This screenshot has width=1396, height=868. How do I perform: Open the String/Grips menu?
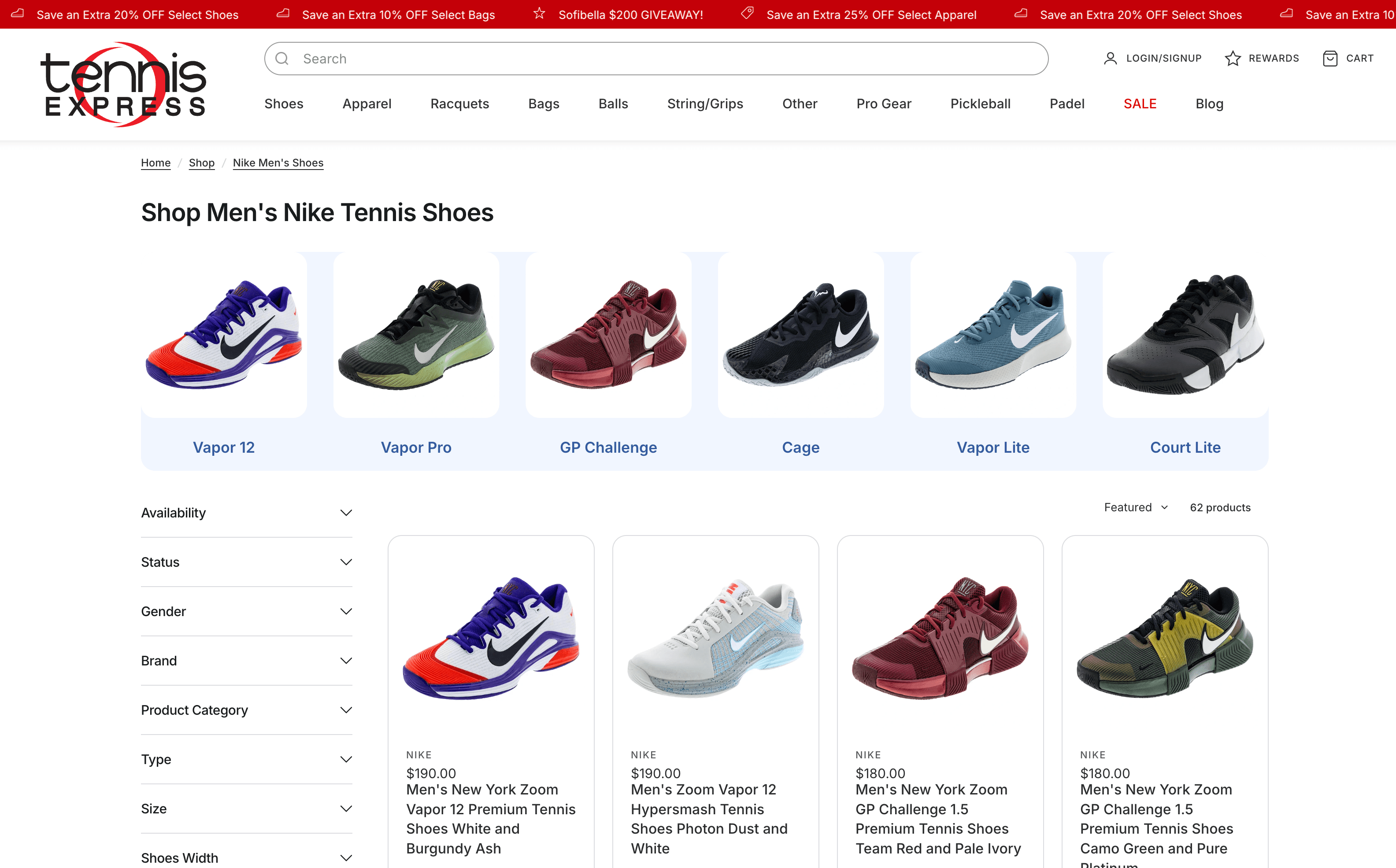tap(704, 104)
